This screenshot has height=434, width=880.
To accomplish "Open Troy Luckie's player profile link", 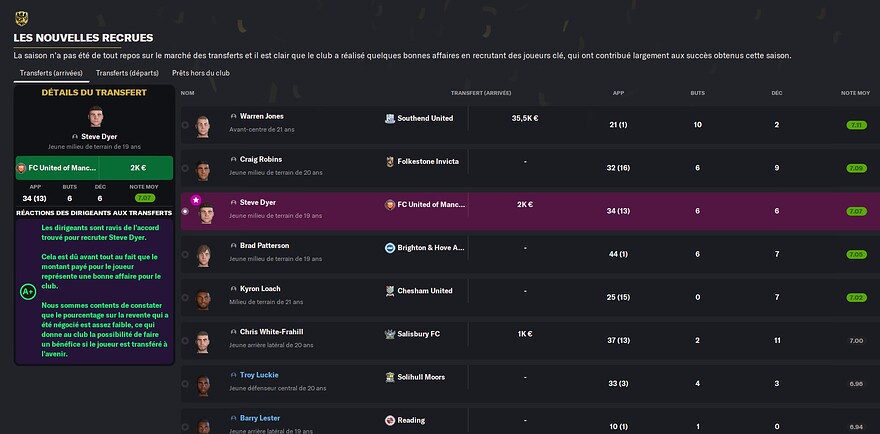I will point(259,375).
